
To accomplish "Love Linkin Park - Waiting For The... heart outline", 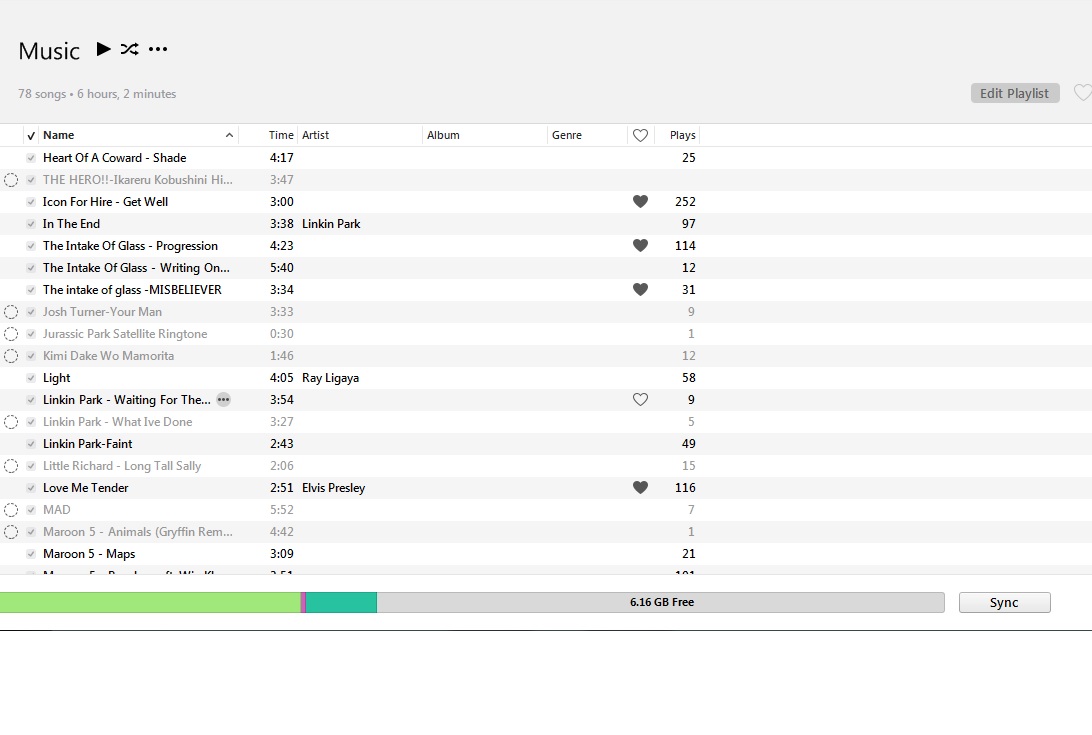I will point(640,399).
